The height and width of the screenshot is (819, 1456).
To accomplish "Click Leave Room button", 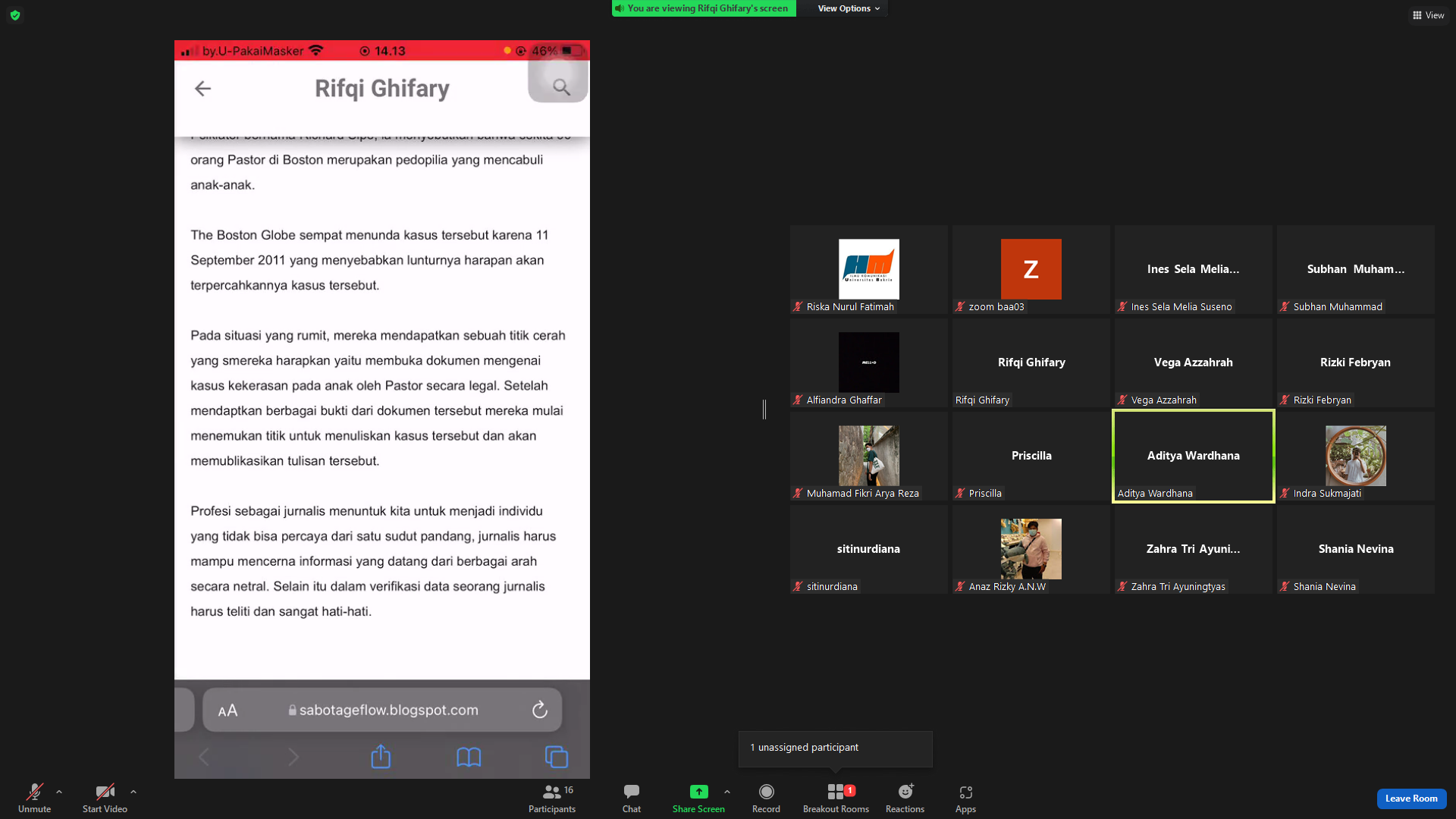I will [1411, 799].
